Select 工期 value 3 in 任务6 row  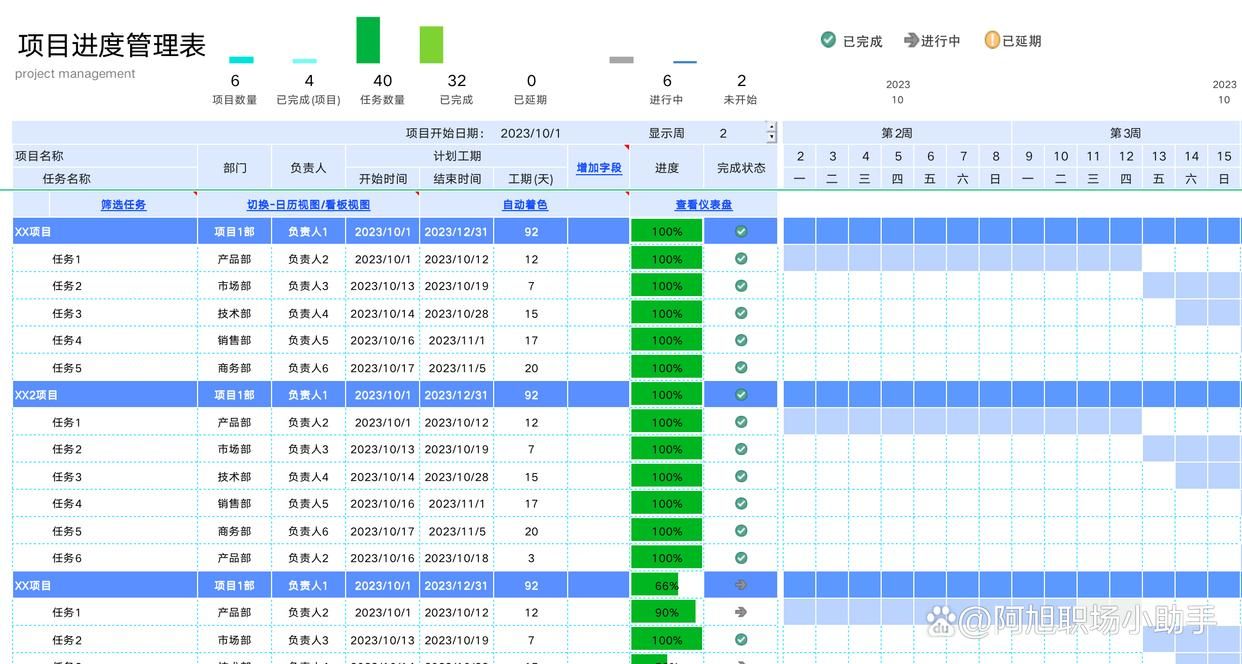tap(531, 558)
